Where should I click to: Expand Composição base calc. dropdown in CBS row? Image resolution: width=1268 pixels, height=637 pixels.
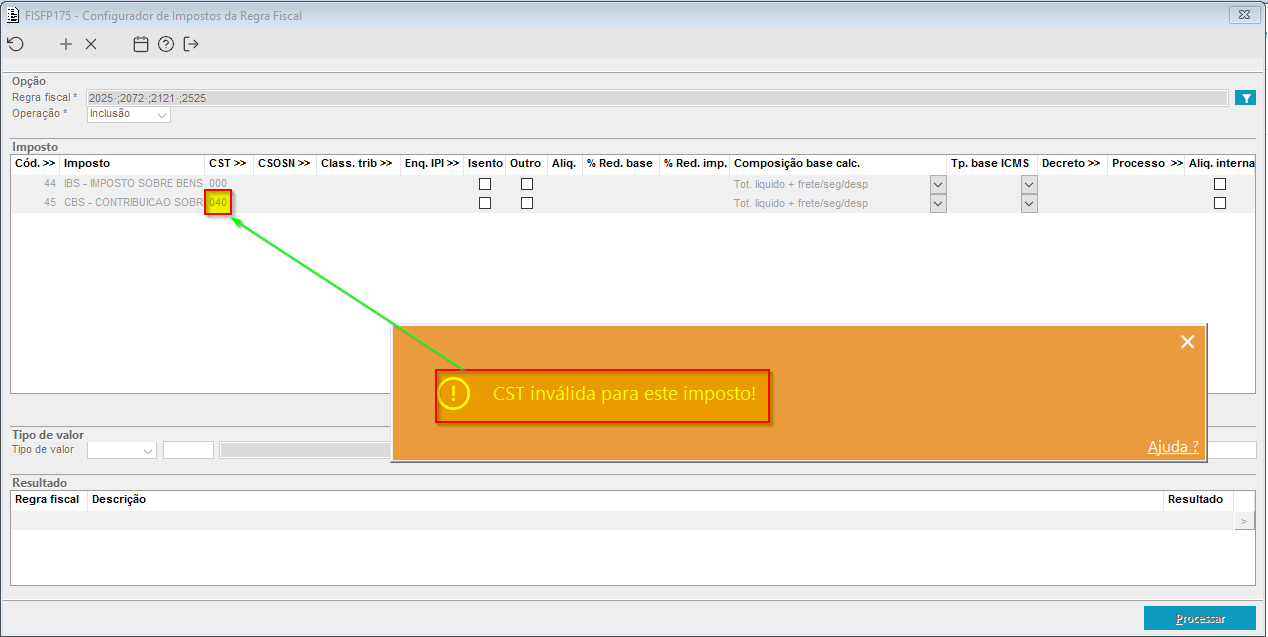(x=938, y=203)
